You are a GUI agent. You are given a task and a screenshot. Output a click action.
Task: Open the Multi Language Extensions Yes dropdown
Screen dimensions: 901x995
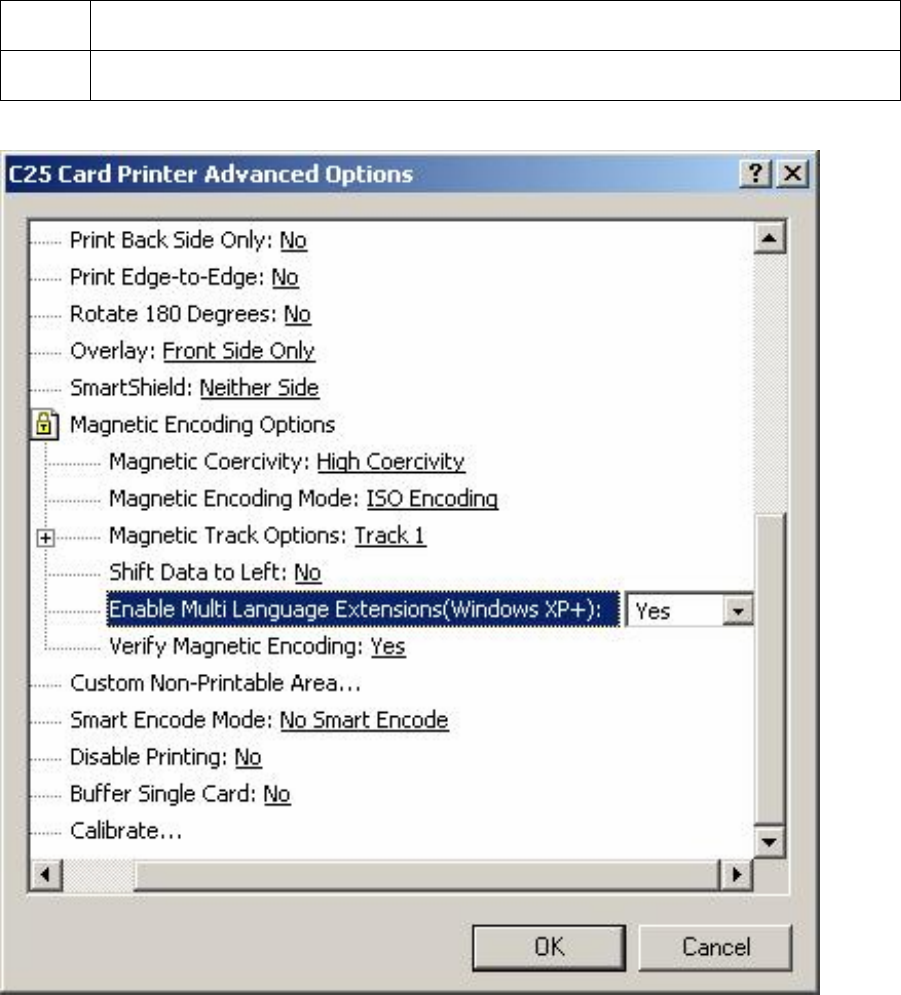click(x=738, y=610)
